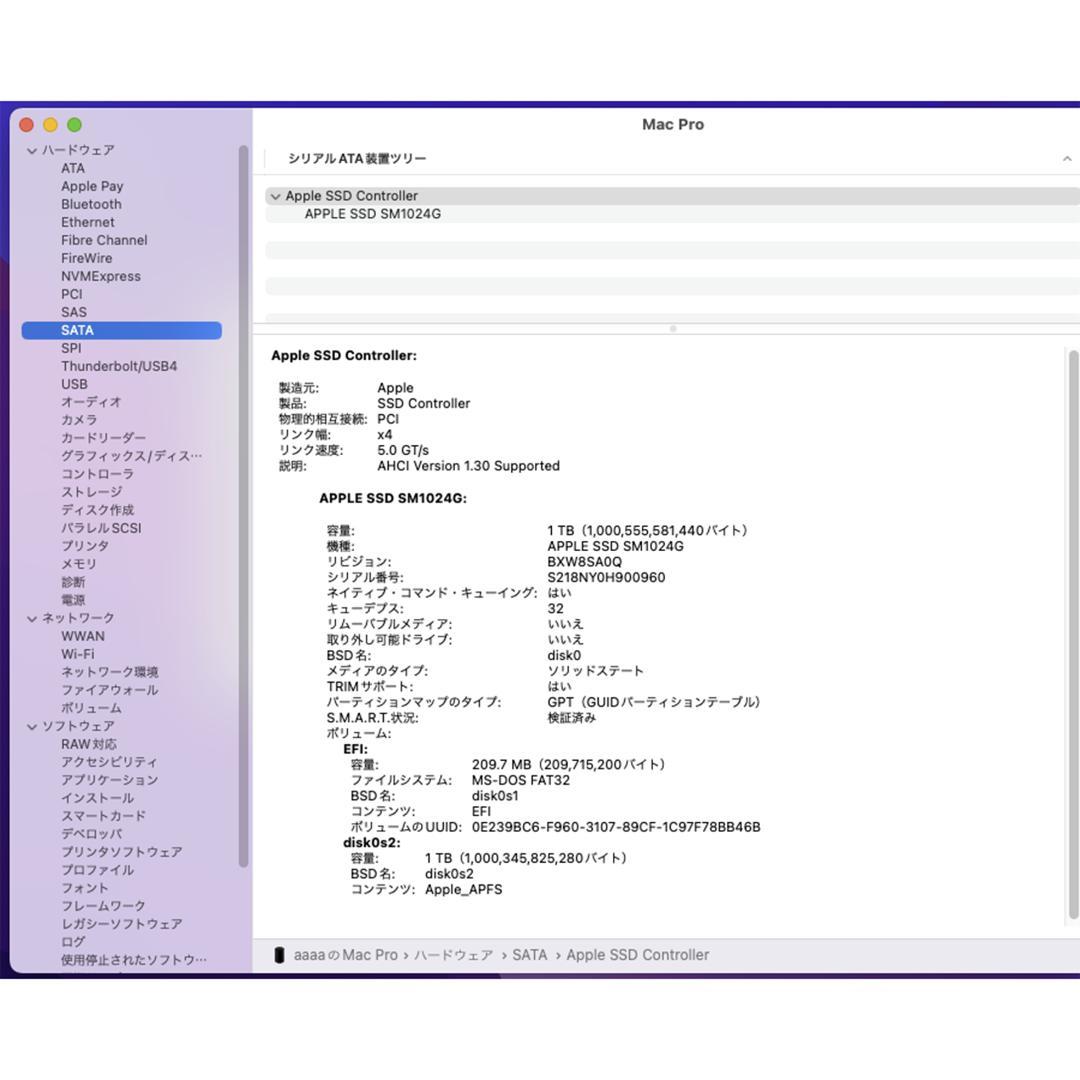Collapse the ソフトウェア section in sidebar

coord(32,727)
